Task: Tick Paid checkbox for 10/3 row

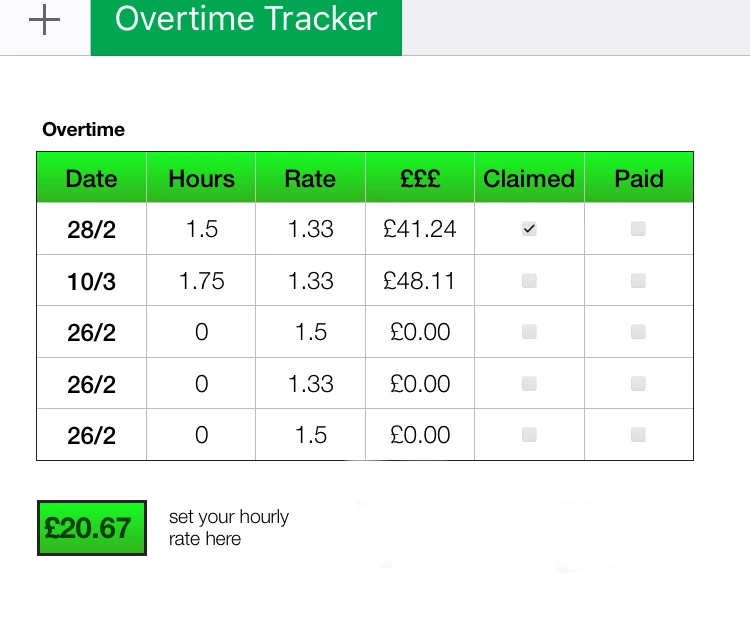Action: point(638,280)
